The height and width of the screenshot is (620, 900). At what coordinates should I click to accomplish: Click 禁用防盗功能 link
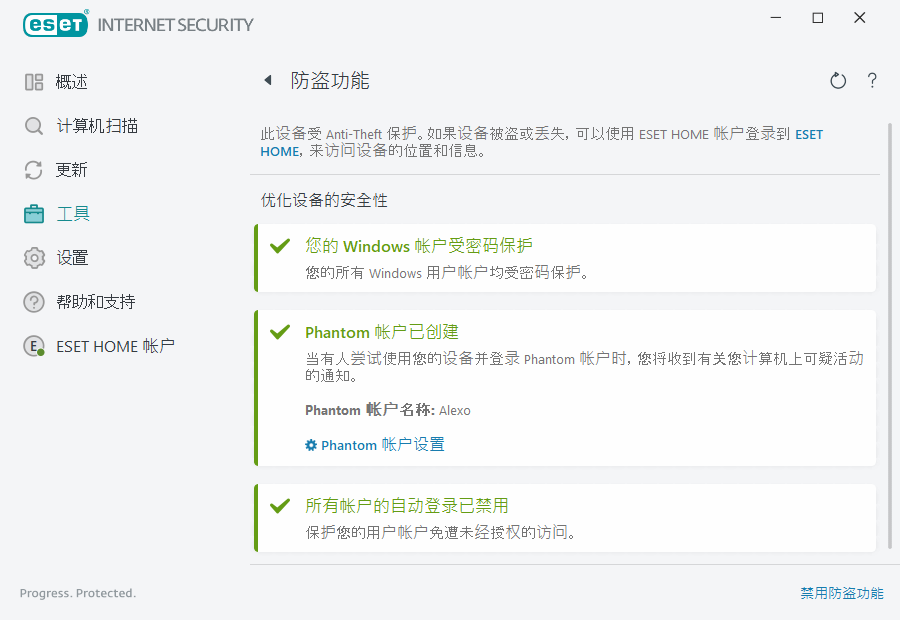[841, 593]
